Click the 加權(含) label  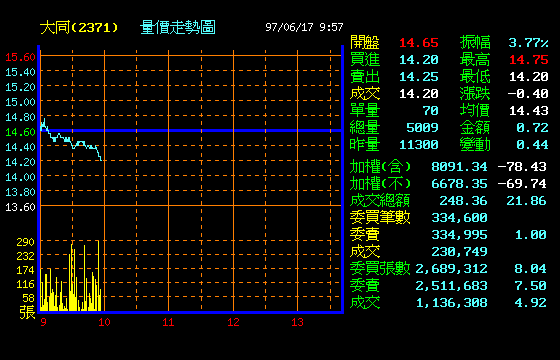(380, 167)
